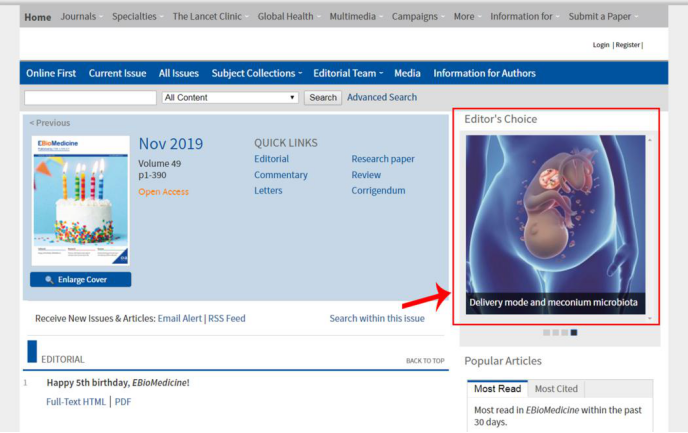Expand Information for menu in top bar

point(524,17)
